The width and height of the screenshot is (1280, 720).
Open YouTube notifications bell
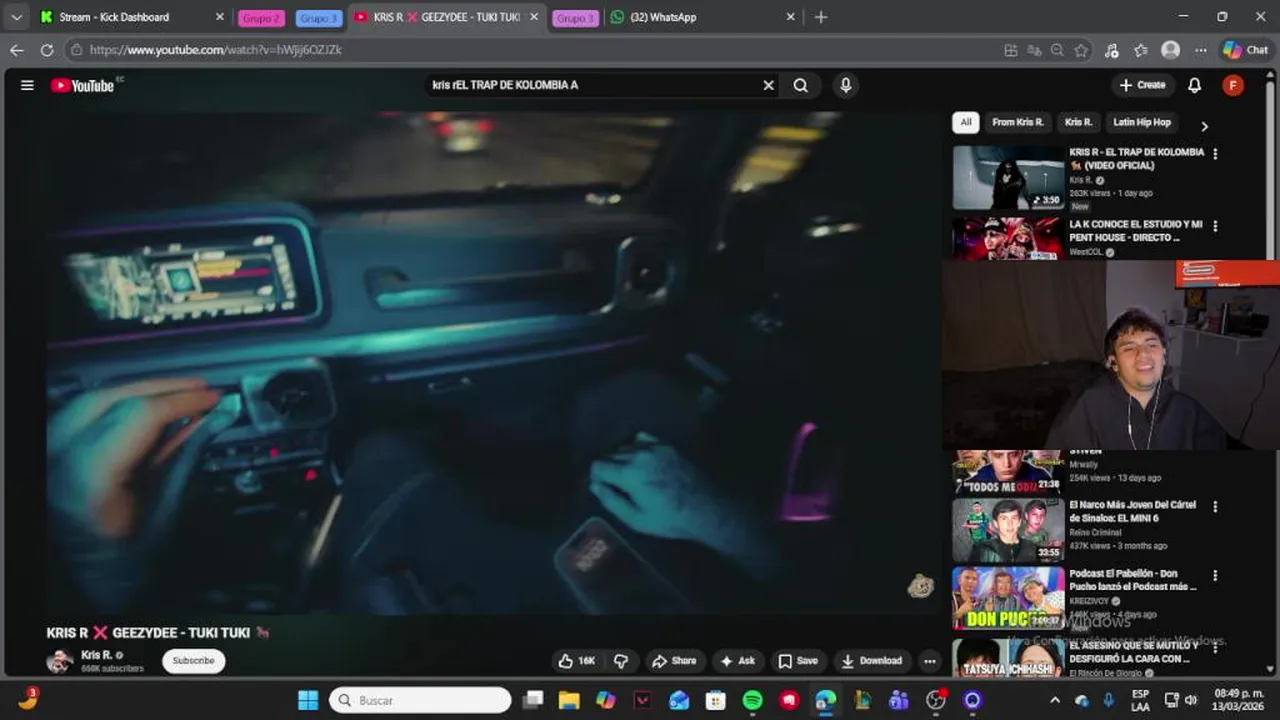1194,85
